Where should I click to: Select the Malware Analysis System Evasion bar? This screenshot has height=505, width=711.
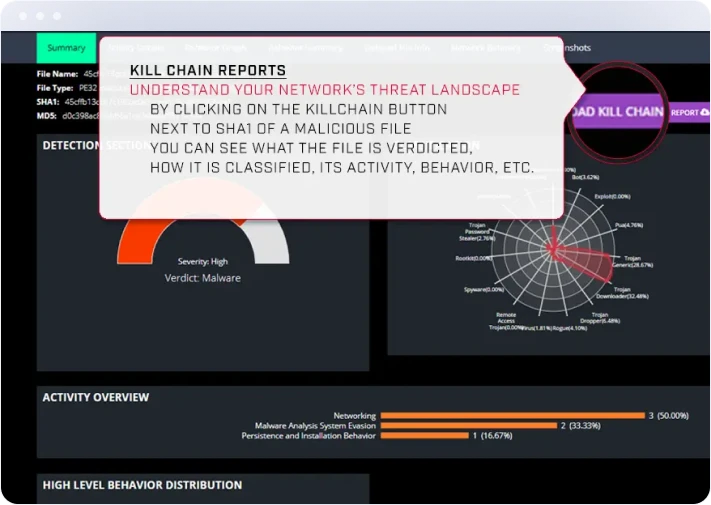point(468,425)
